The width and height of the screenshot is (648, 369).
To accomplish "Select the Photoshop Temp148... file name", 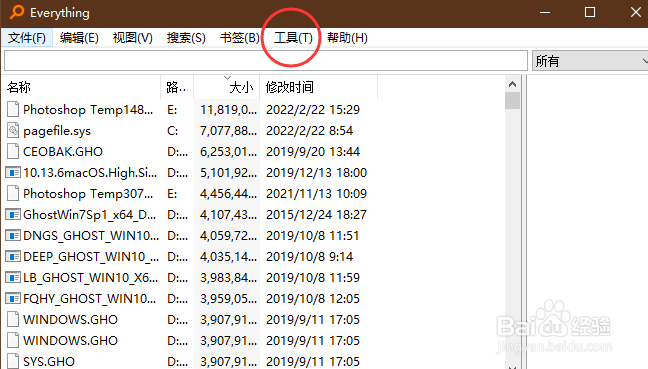I will [88, 110].
